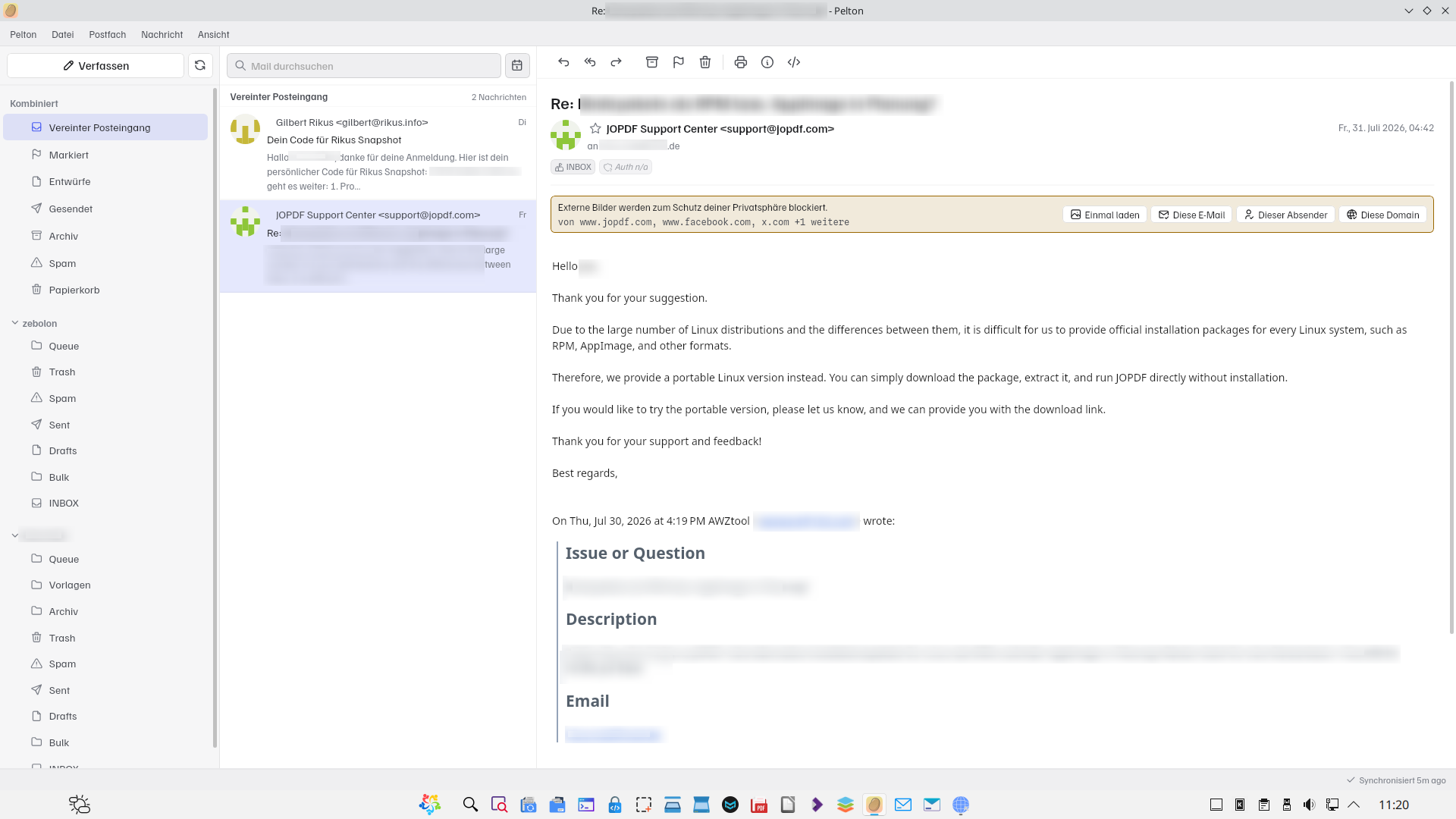The height and width of the screenshot is (819, 1456).
Task: Open the dashed-selection screenshot tool in taskbar
Action: coord(644,805)
